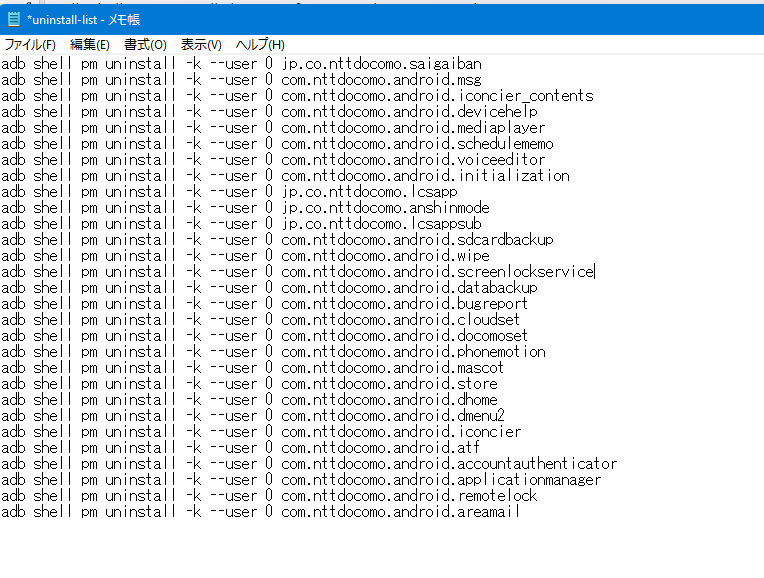Click the com.nttdocomo.android.mascot line
The image size is (764, 578).
[x=252, y=368]
